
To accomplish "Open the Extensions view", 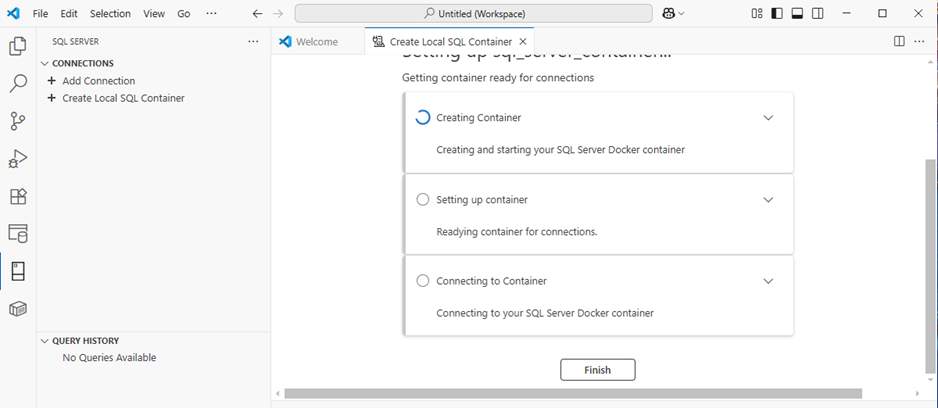I will pos(18,196).
